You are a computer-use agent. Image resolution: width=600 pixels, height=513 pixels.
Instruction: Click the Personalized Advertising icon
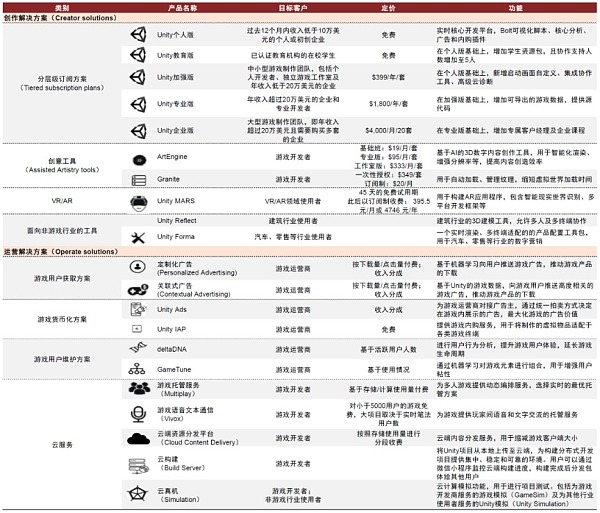click(x=138, y=268)
